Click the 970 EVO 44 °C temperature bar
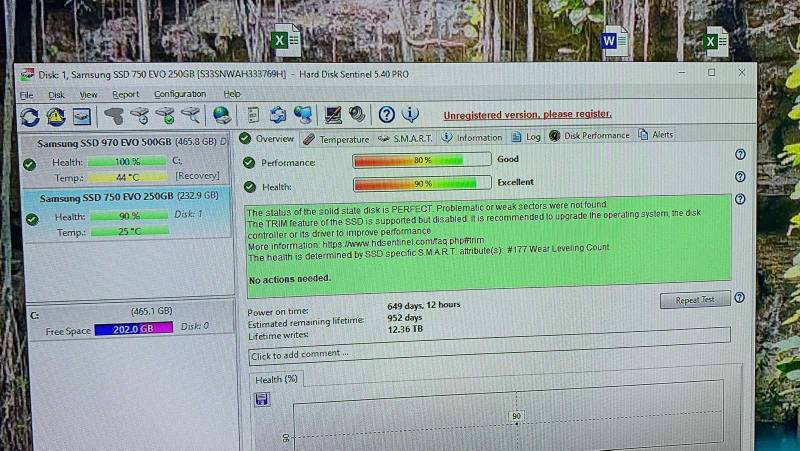800x451 pixels. point(128,177)
